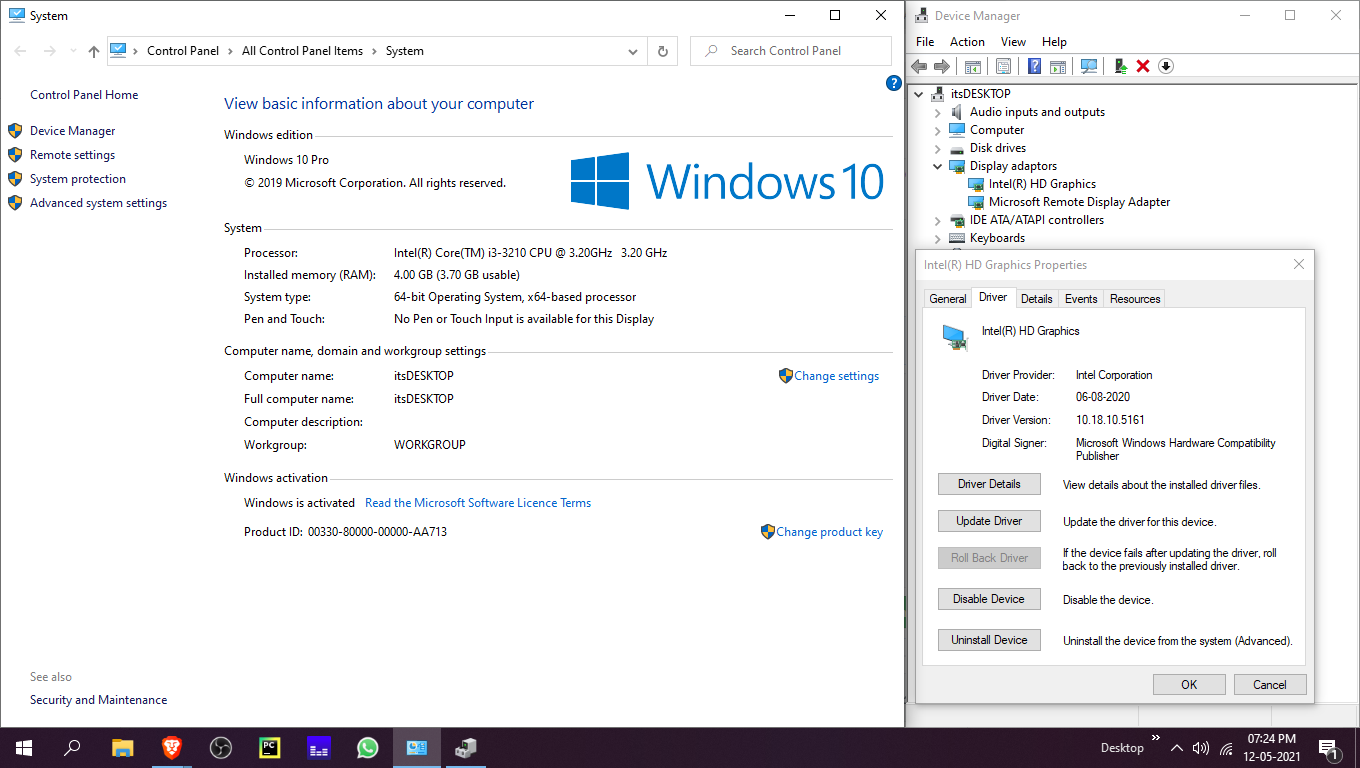Switch to the Events tab

1081,299
